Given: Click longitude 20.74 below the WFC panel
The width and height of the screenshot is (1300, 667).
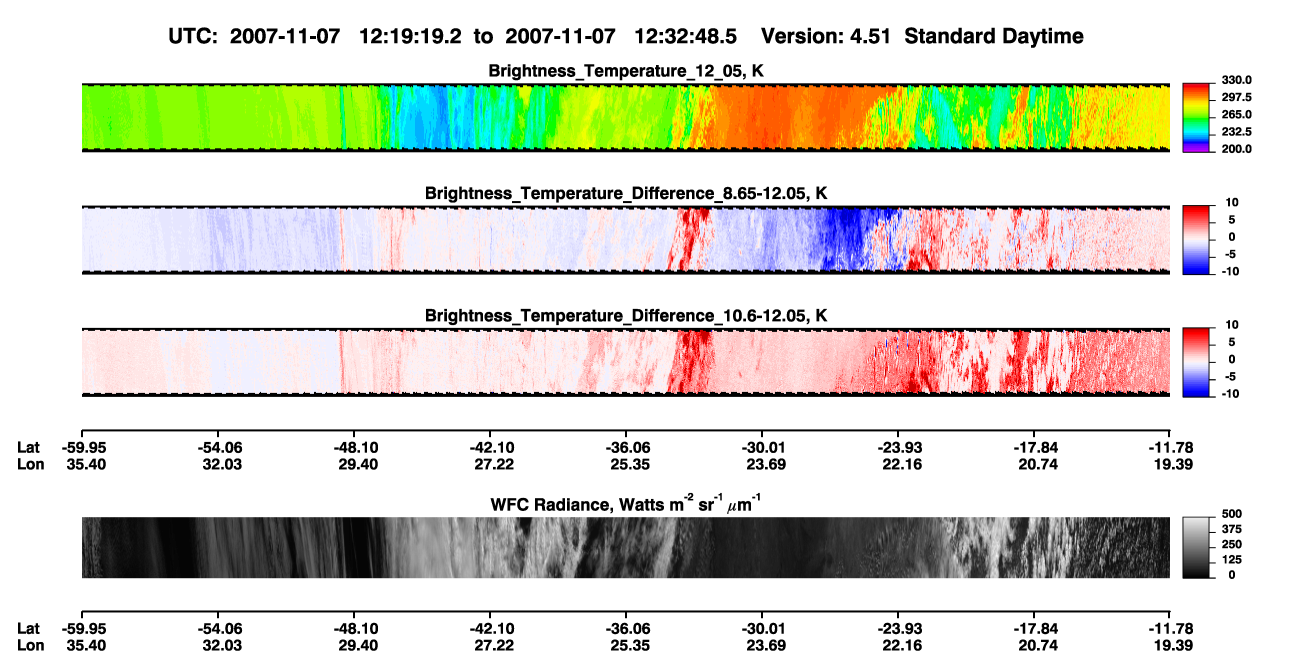Looking at the screenshot, I should click(1035, 644).
